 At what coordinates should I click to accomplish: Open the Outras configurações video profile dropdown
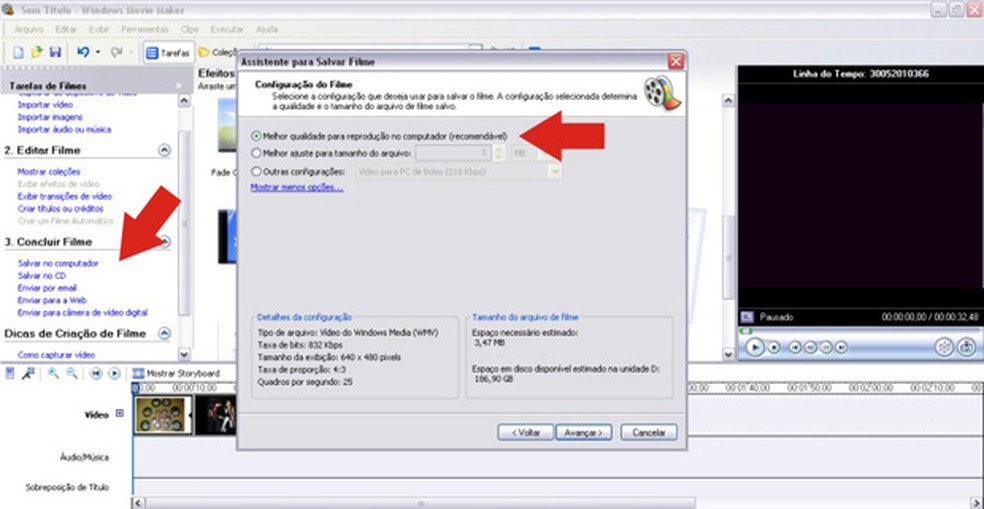click(x=554, y=171)
